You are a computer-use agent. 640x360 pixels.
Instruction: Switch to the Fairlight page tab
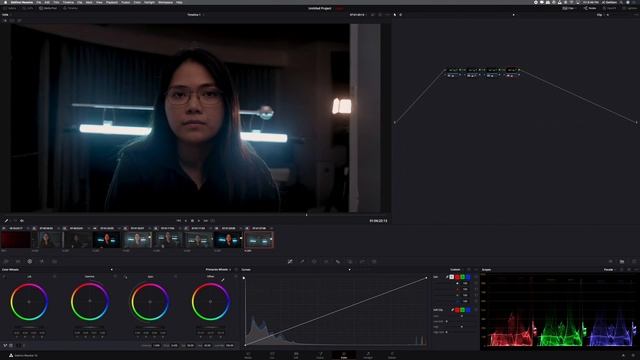pyautogui.click(x=368, y=355)
